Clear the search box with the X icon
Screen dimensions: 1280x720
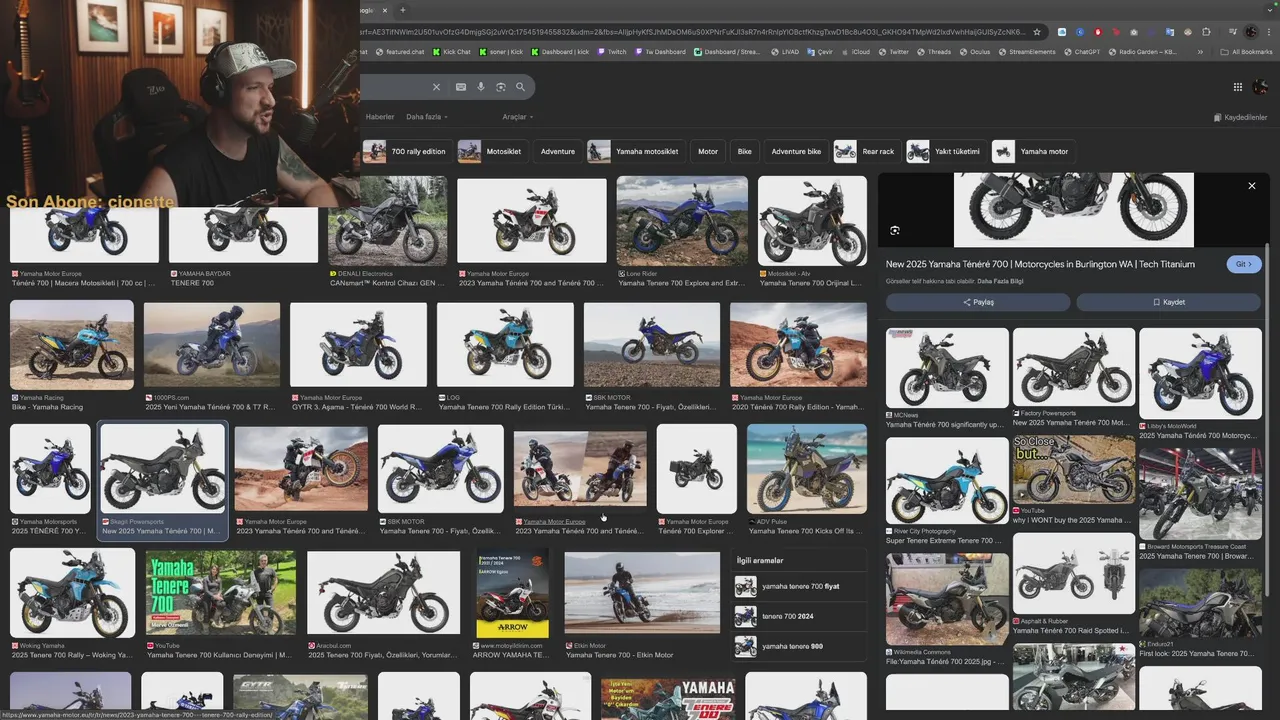pyautogui.click(x=436, y=87)
